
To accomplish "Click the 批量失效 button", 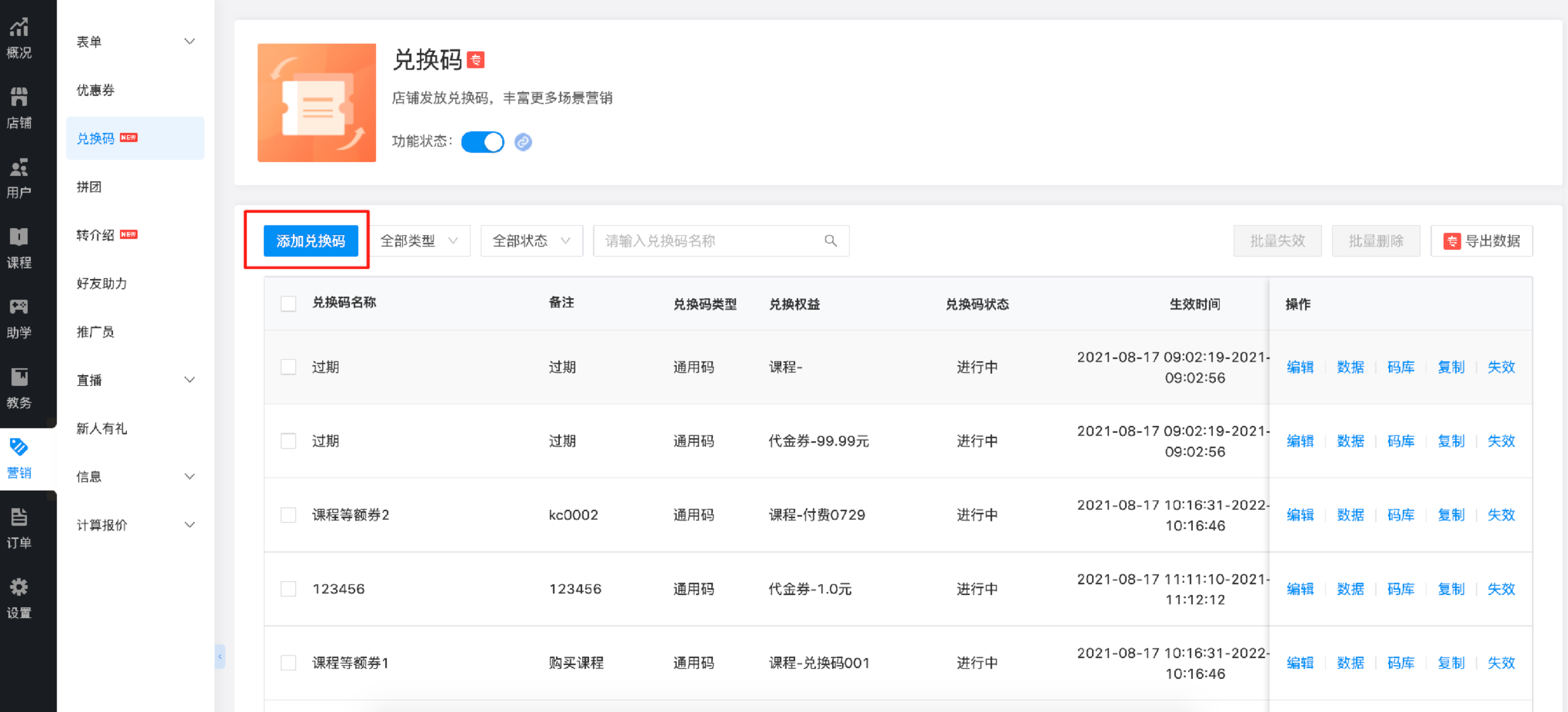I will click(x=1278, y=241).
